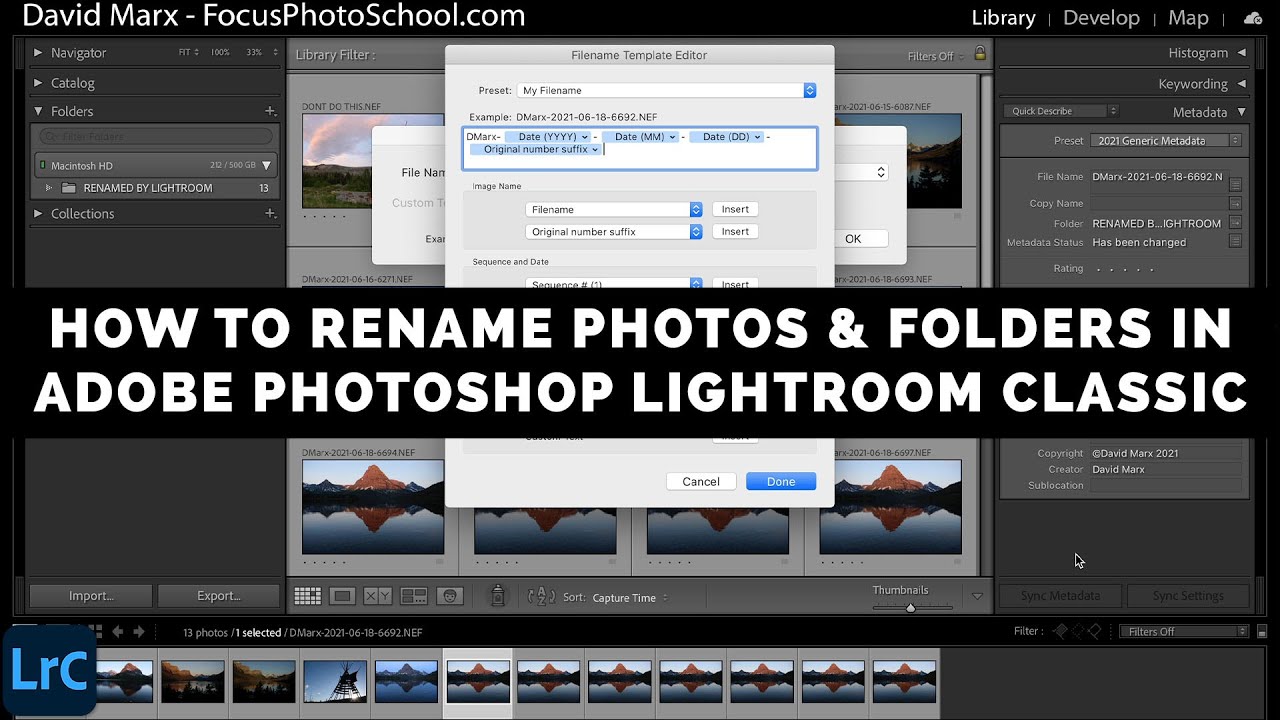Open Survey view icon in toolbar

click(414, 596)
